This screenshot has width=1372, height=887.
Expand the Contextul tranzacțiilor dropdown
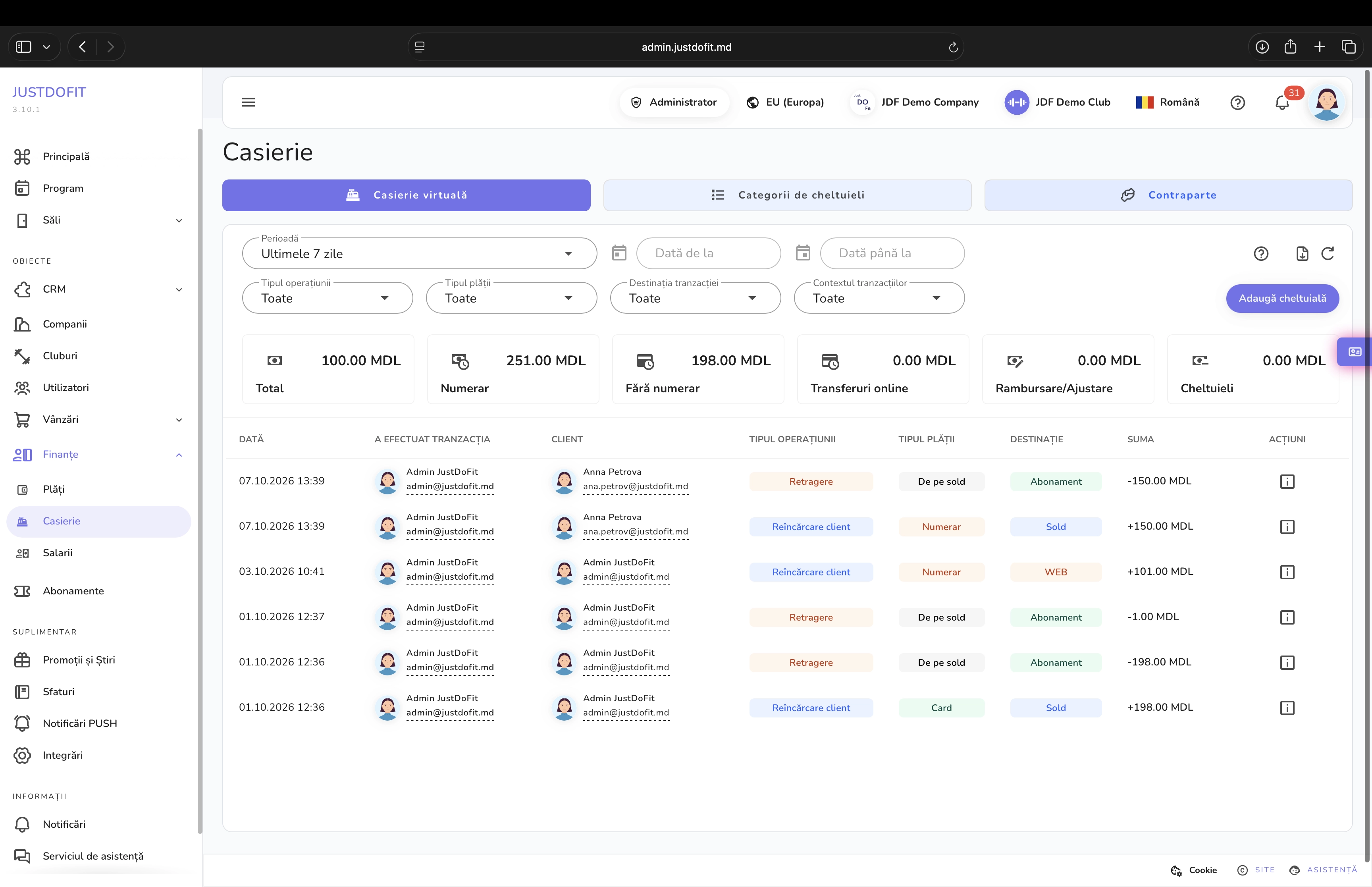point(879,298)
